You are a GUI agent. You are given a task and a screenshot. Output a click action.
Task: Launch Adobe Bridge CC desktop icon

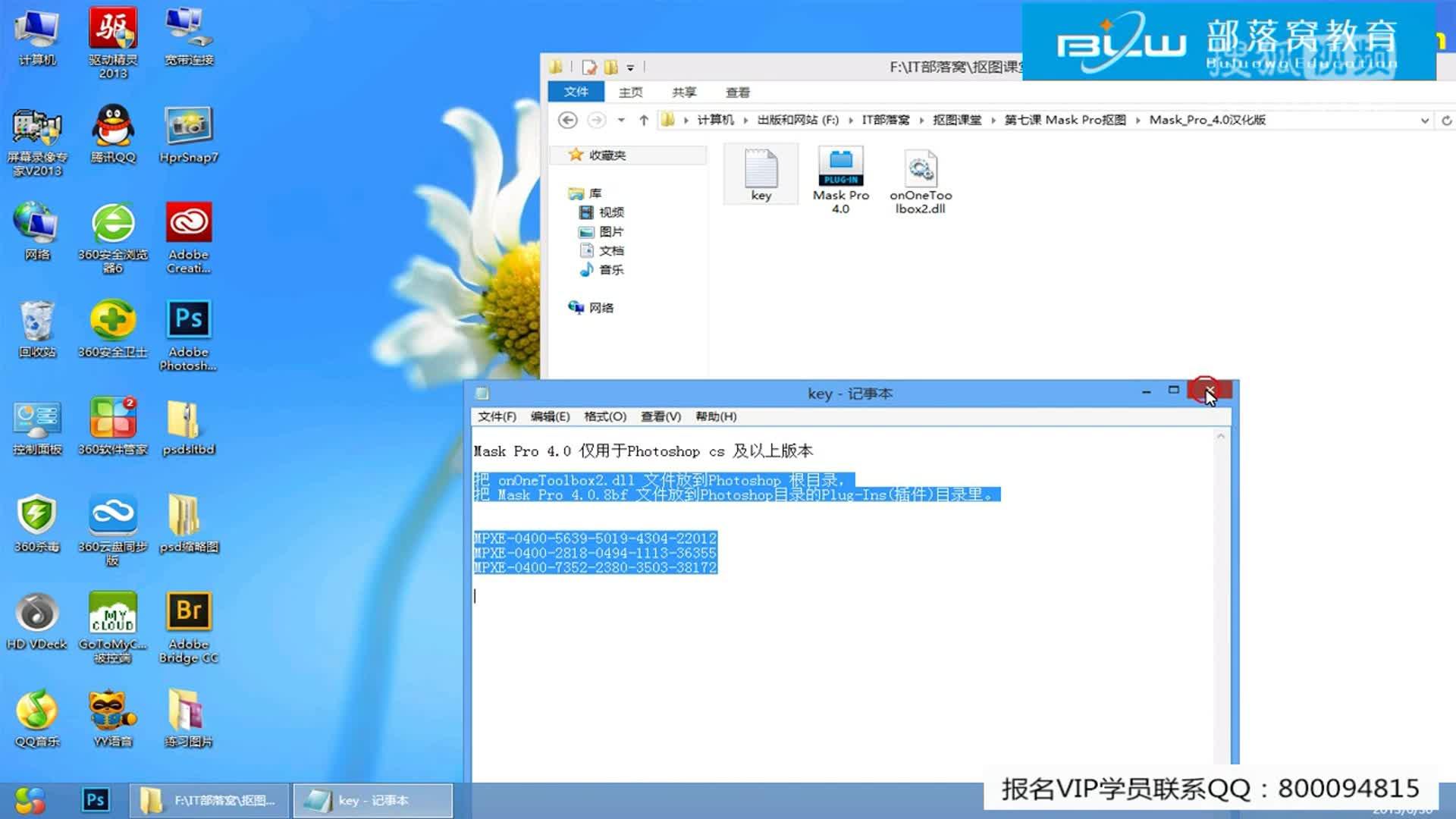(188, 610)
